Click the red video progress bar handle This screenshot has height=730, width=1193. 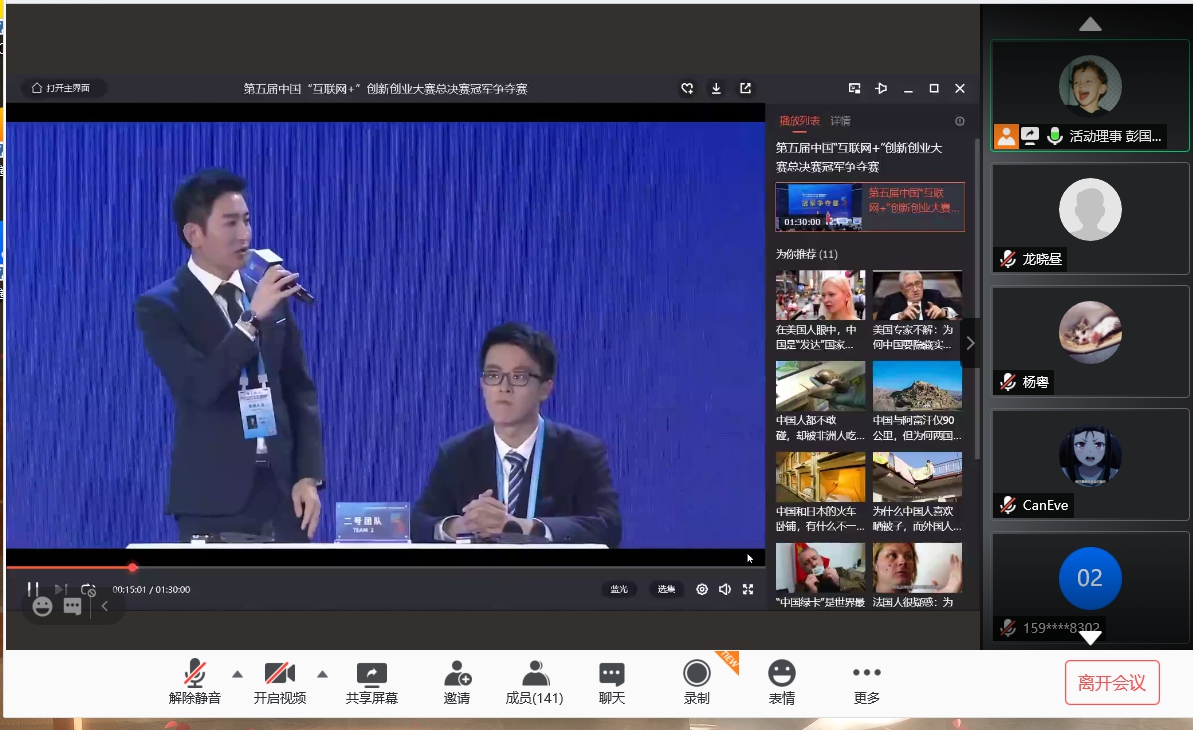(x=132, y=567)
